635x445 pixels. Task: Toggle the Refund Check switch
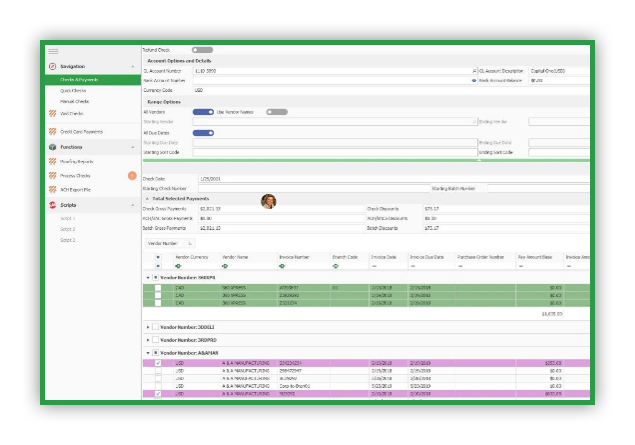(202, 50)
